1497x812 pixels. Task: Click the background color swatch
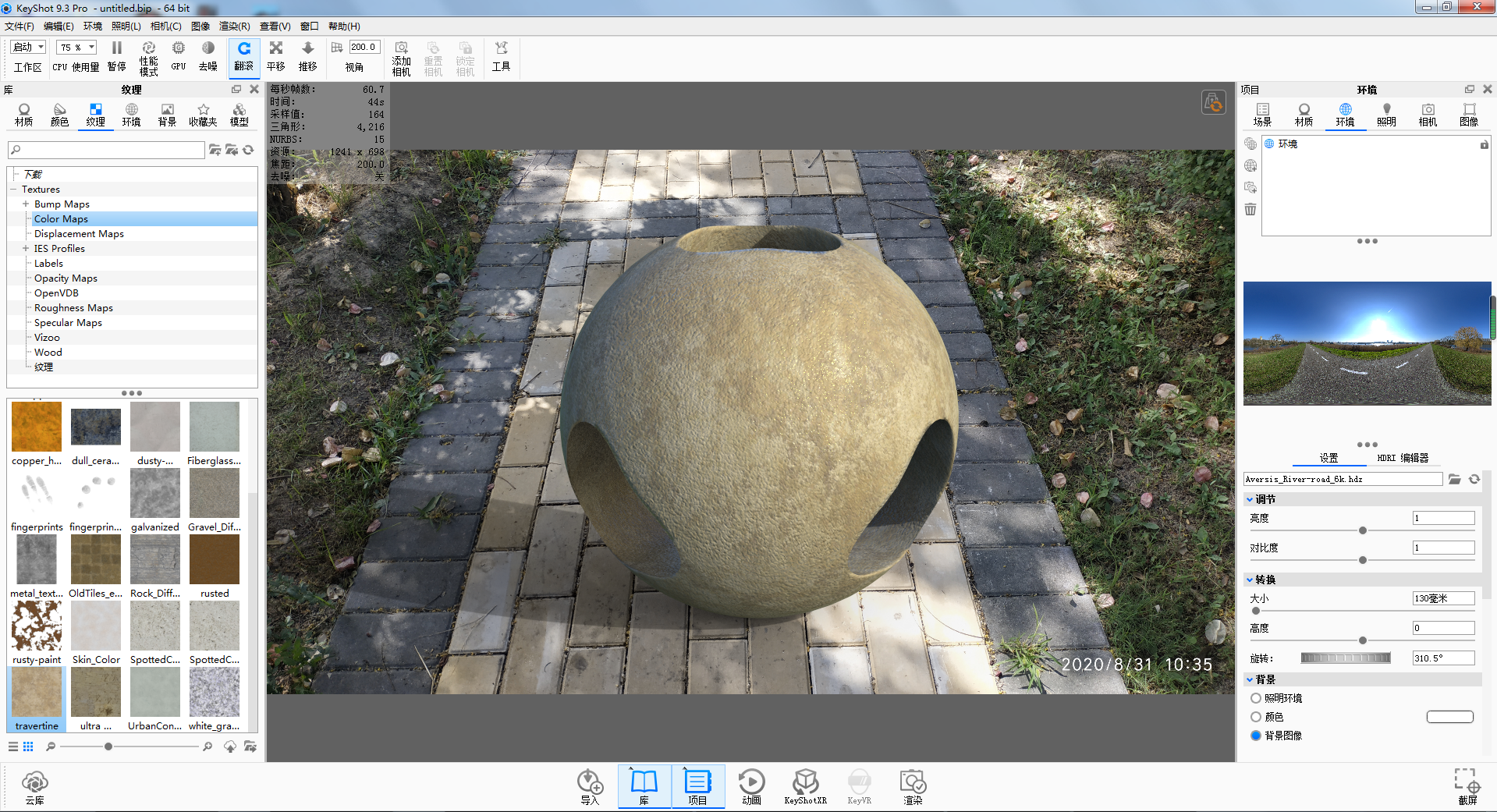point(1449,717)
